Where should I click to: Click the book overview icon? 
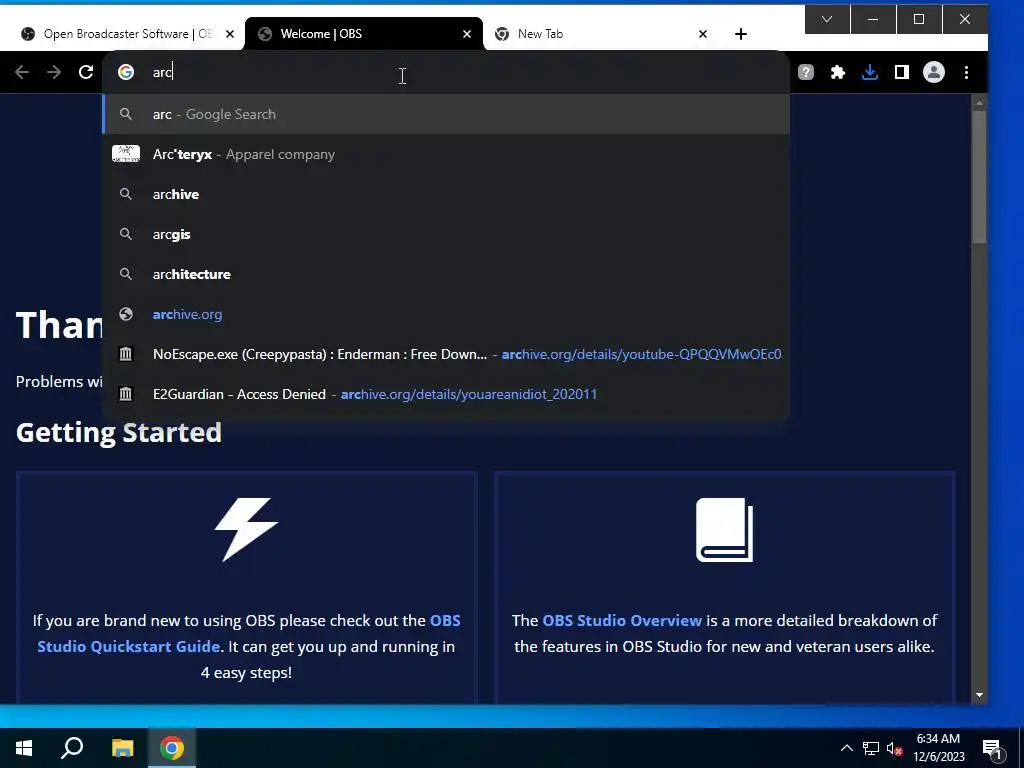tap(724, 530)
